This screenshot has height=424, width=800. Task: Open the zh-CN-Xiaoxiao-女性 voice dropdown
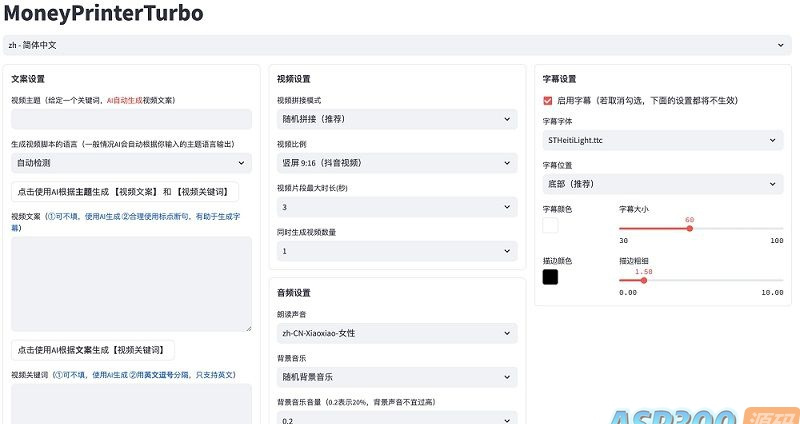tap(397, 333)
